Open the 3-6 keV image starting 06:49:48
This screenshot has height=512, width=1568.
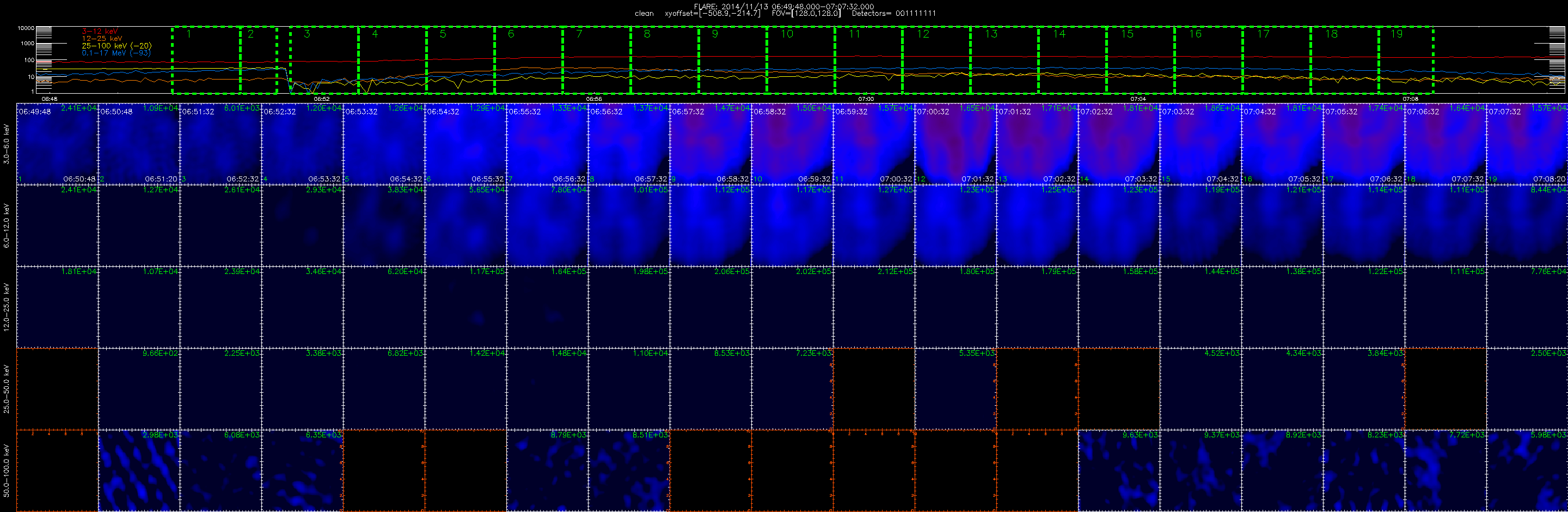(57, 144)
